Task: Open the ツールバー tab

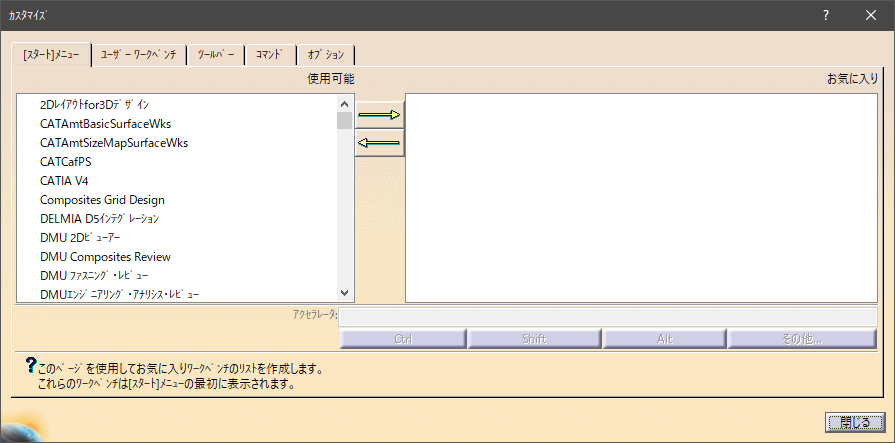Action: 216,56
